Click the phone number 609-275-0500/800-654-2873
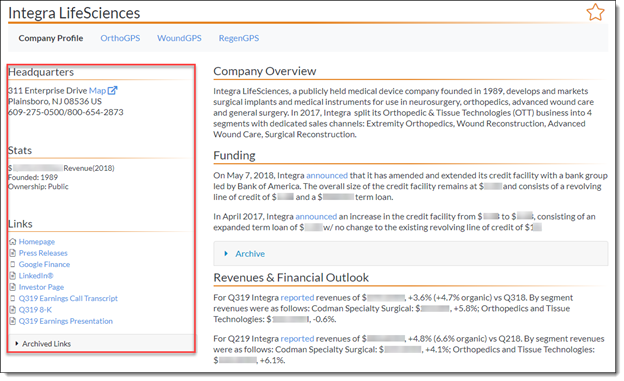Viewport: 624px width, 381px height. [x=66, y=112]
